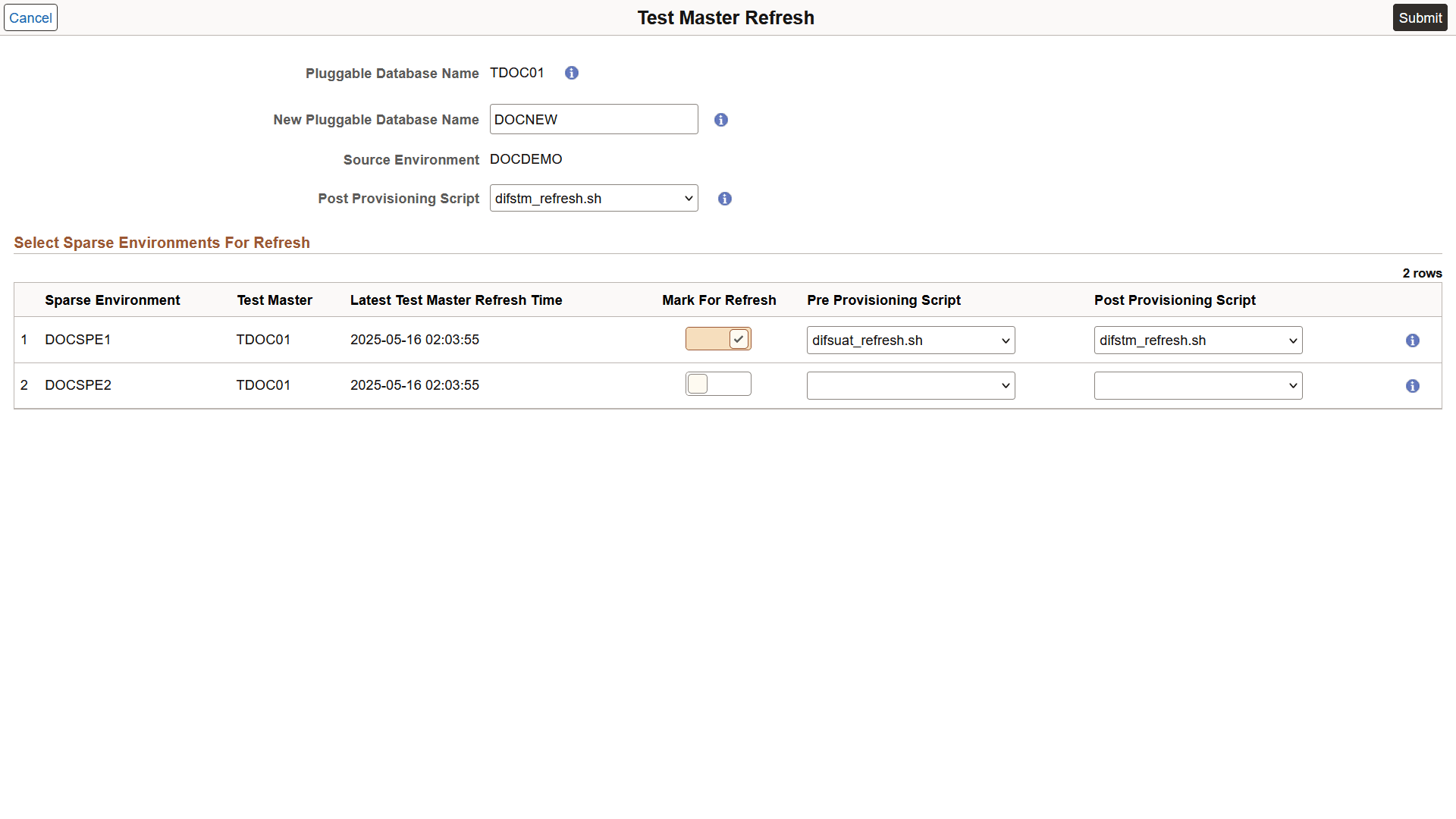
Task: Disable Mark For Refresh for DOCSPE1
Action: pos(717,339)
